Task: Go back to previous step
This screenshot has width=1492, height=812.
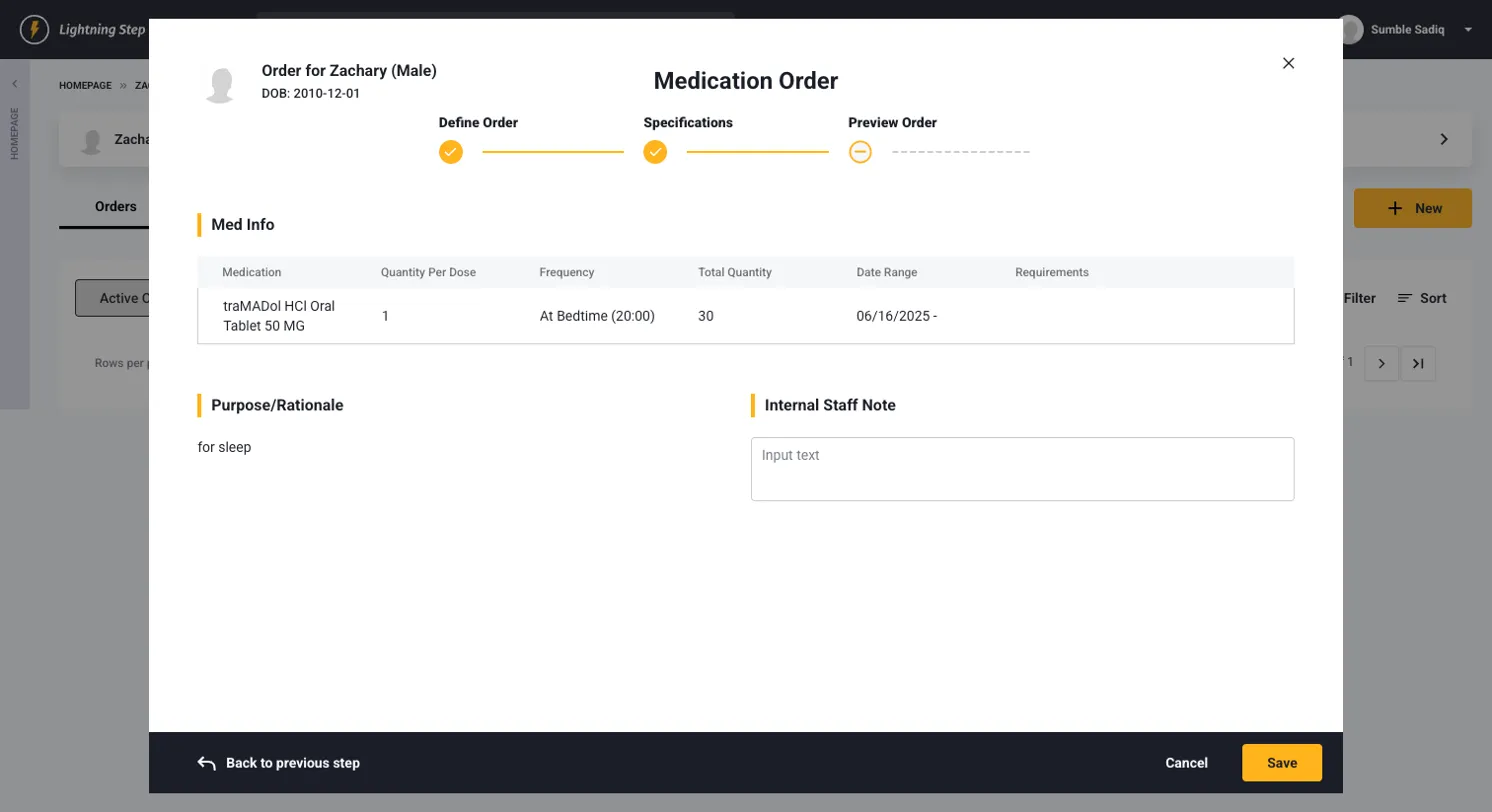Action: pos(292,763)
